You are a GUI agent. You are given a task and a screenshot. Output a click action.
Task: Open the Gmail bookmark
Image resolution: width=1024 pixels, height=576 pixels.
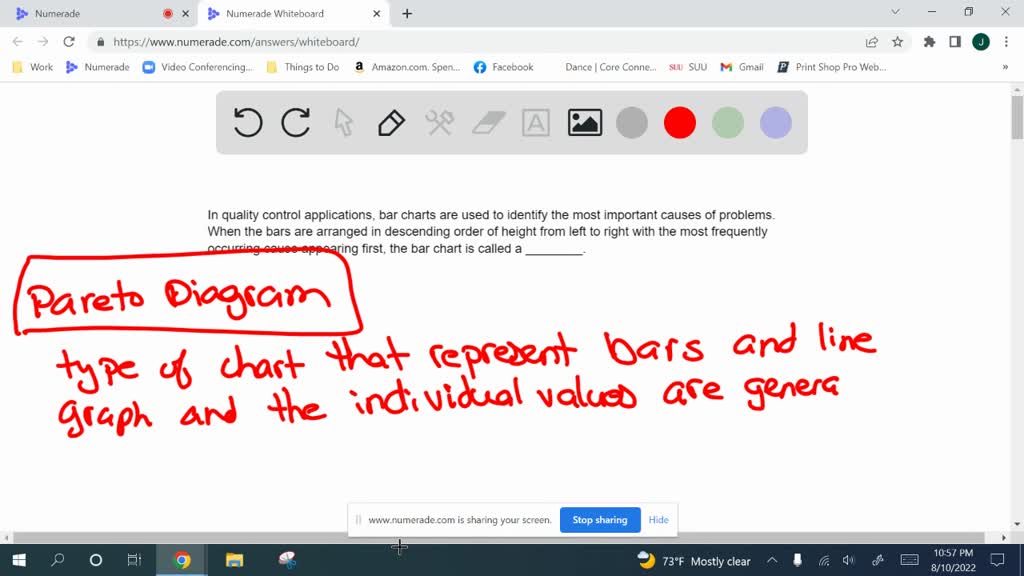[740, 66]
